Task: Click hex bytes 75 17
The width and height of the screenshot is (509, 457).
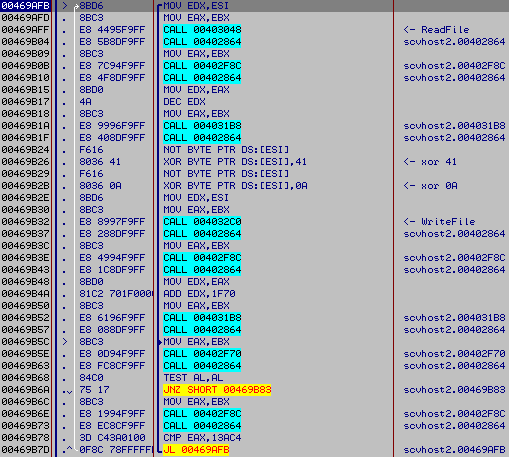Action: coord(94,390)
